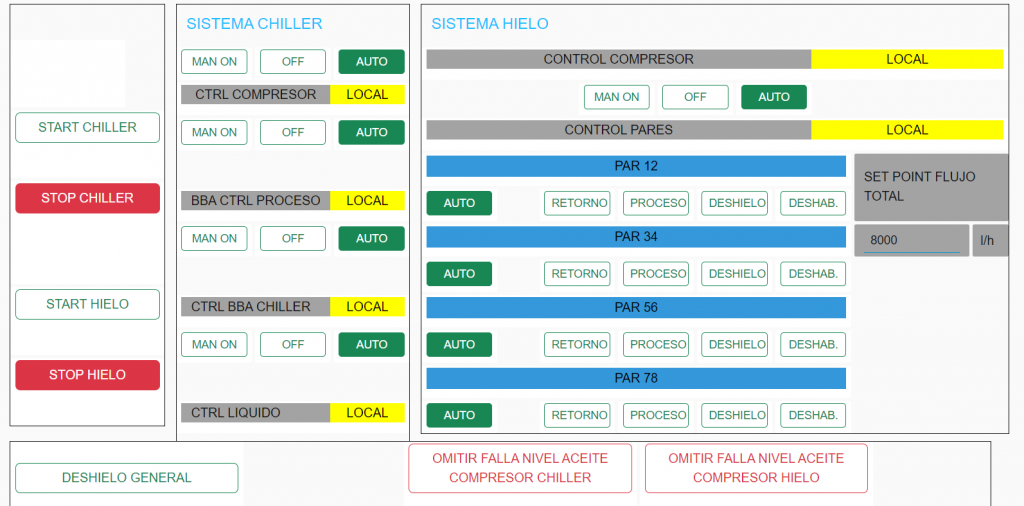Activate DESHIELO GENERAL
Viewport: 1024px width, 506px height.
click(126, 478)
